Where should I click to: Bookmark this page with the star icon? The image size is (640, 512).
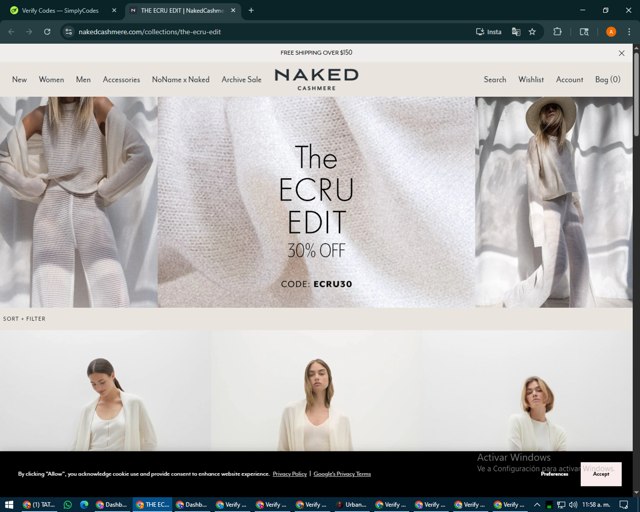coord(532,32)
